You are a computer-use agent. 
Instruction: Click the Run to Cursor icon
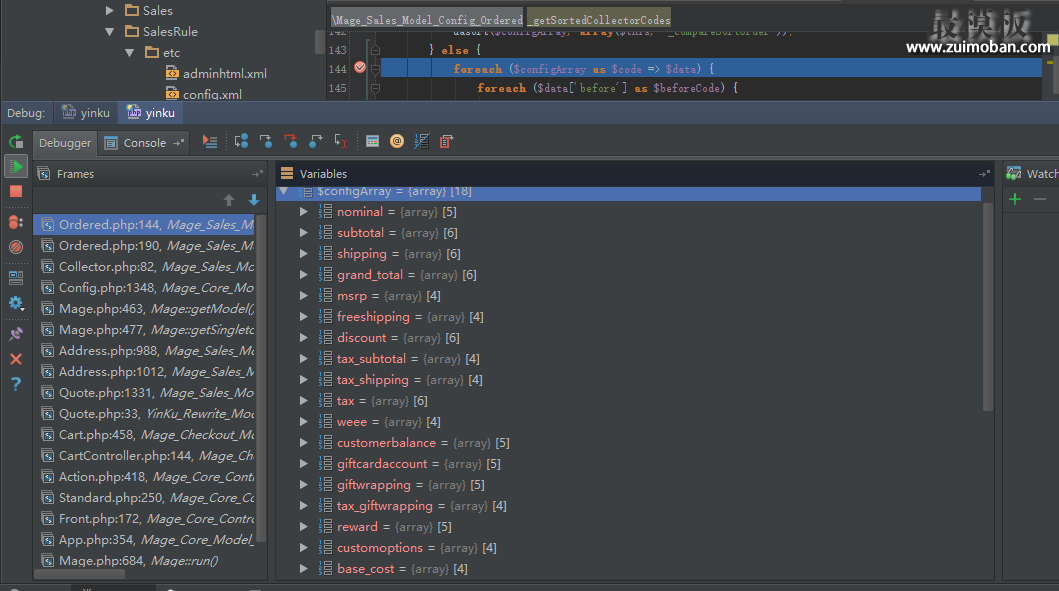coord(341,142)
